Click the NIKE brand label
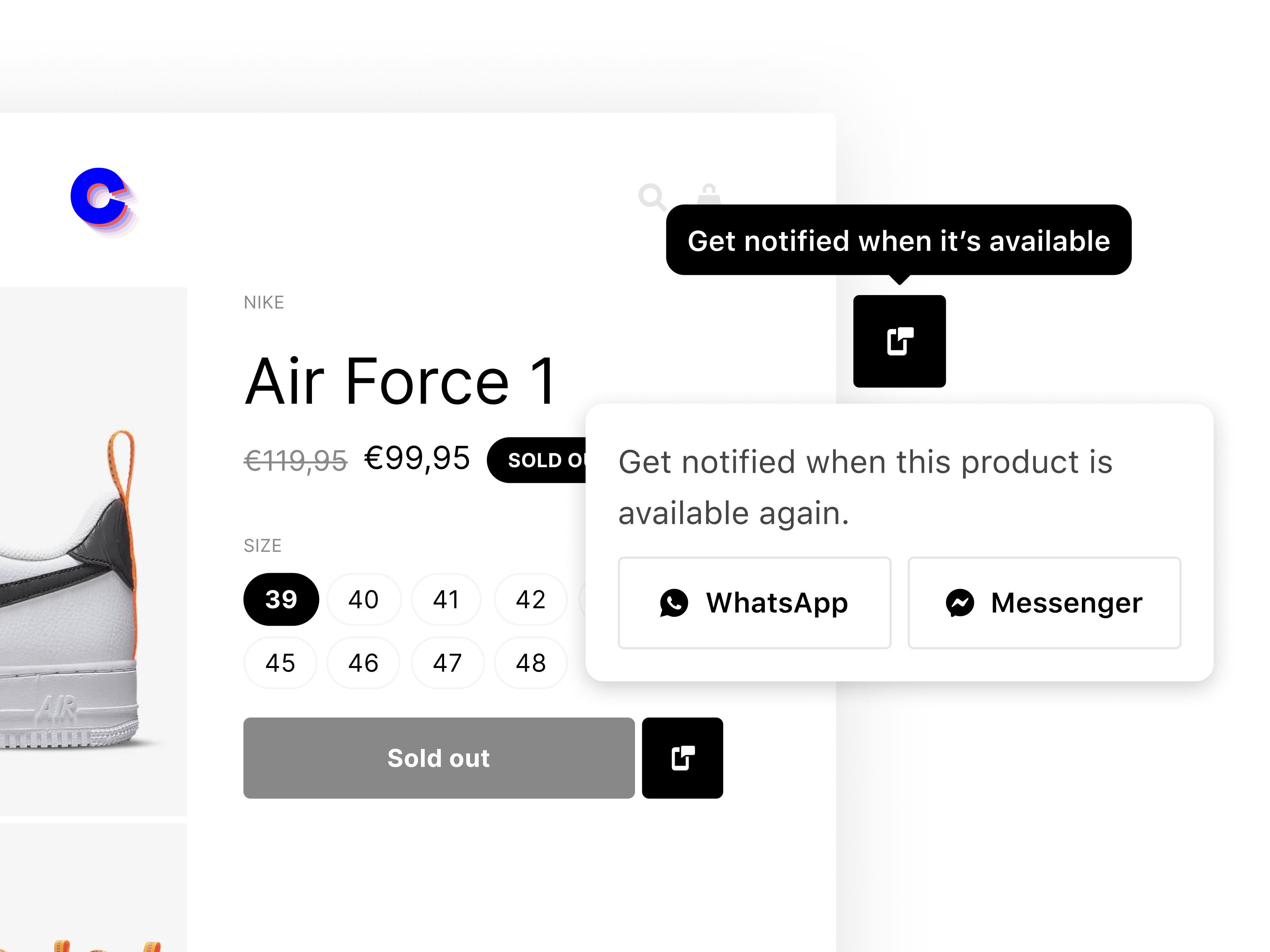1270x952 pixels. click(264, 302)
